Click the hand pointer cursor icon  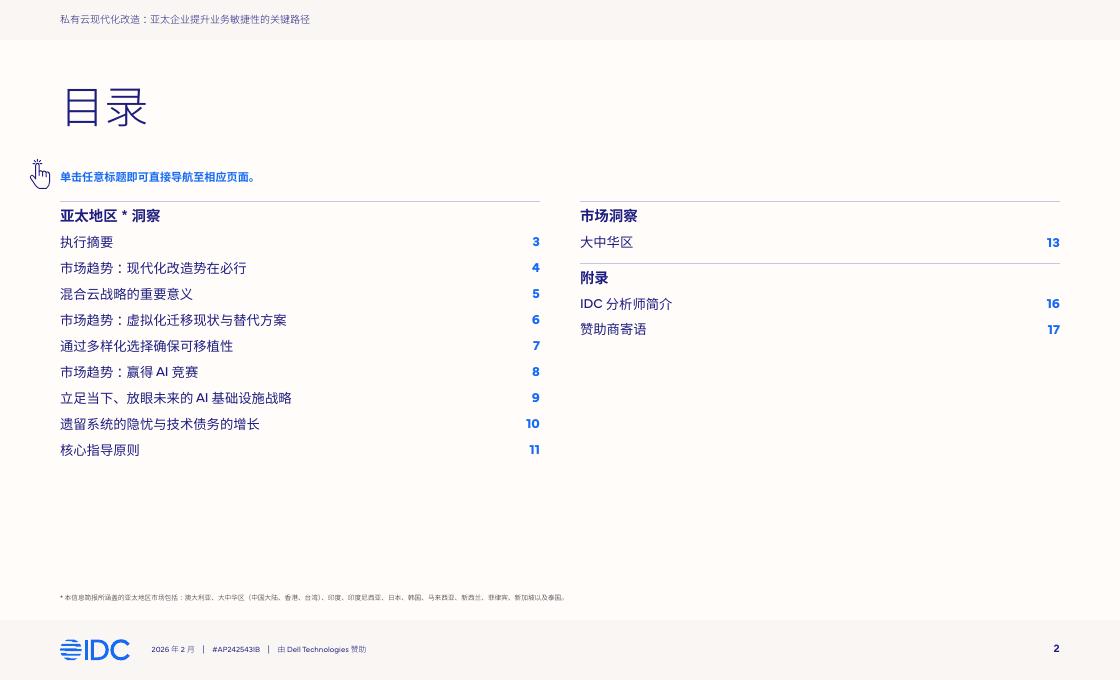tap(40, 174)
